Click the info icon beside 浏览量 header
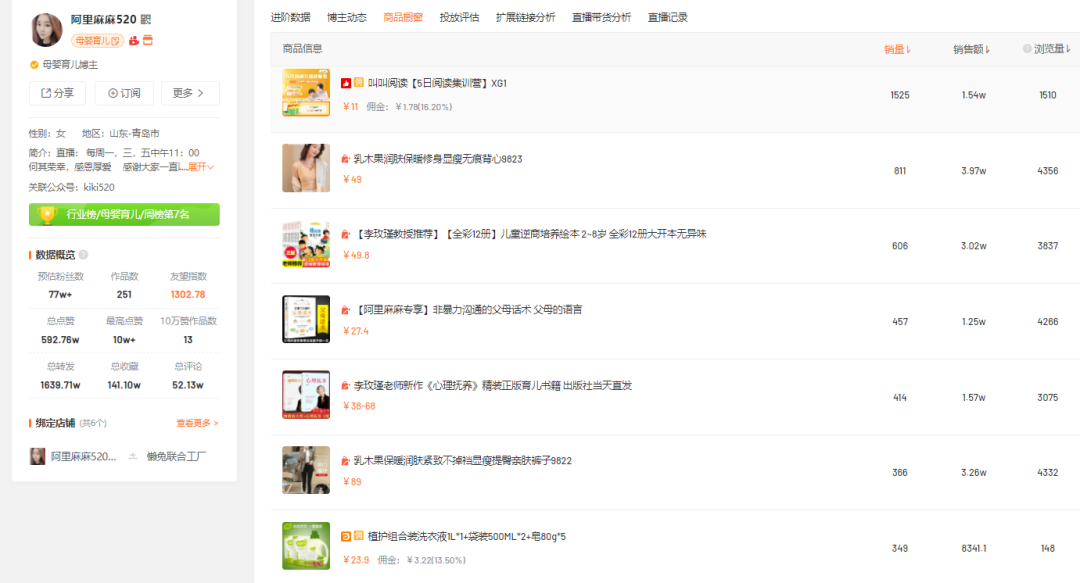Viewport: 1080px width, 583px height. pyautogui.click(x=1027, y=49)
